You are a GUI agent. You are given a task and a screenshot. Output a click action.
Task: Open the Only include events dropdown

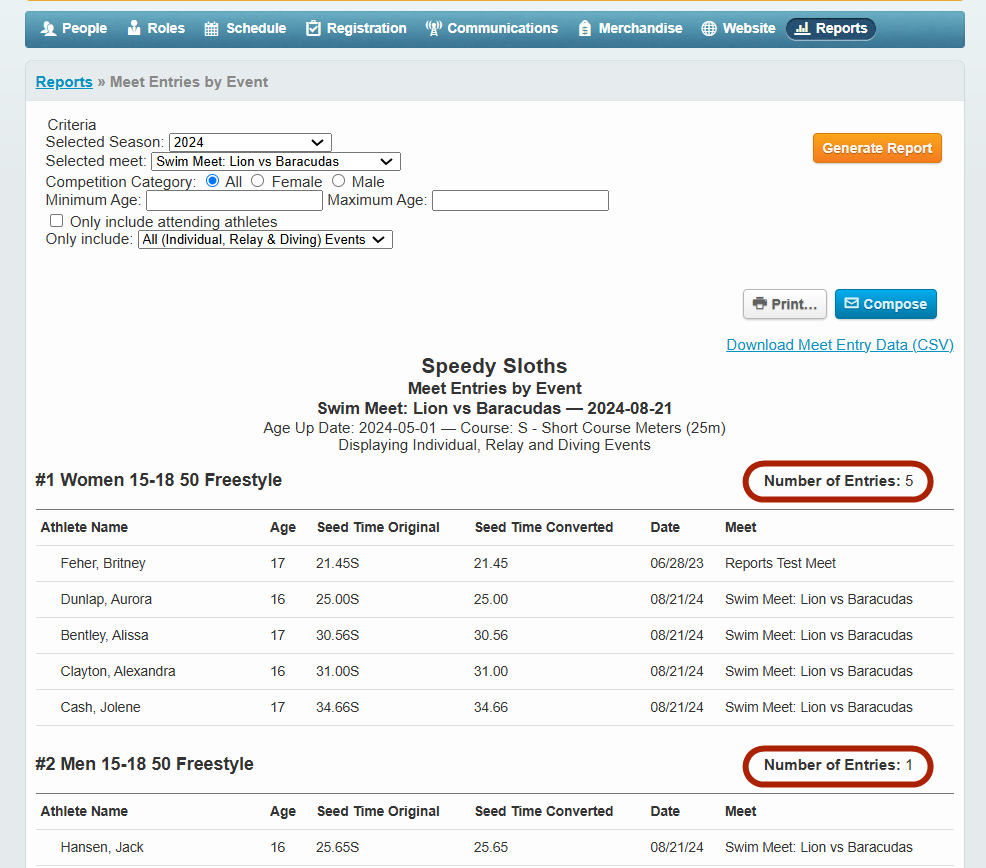point(265,240)
